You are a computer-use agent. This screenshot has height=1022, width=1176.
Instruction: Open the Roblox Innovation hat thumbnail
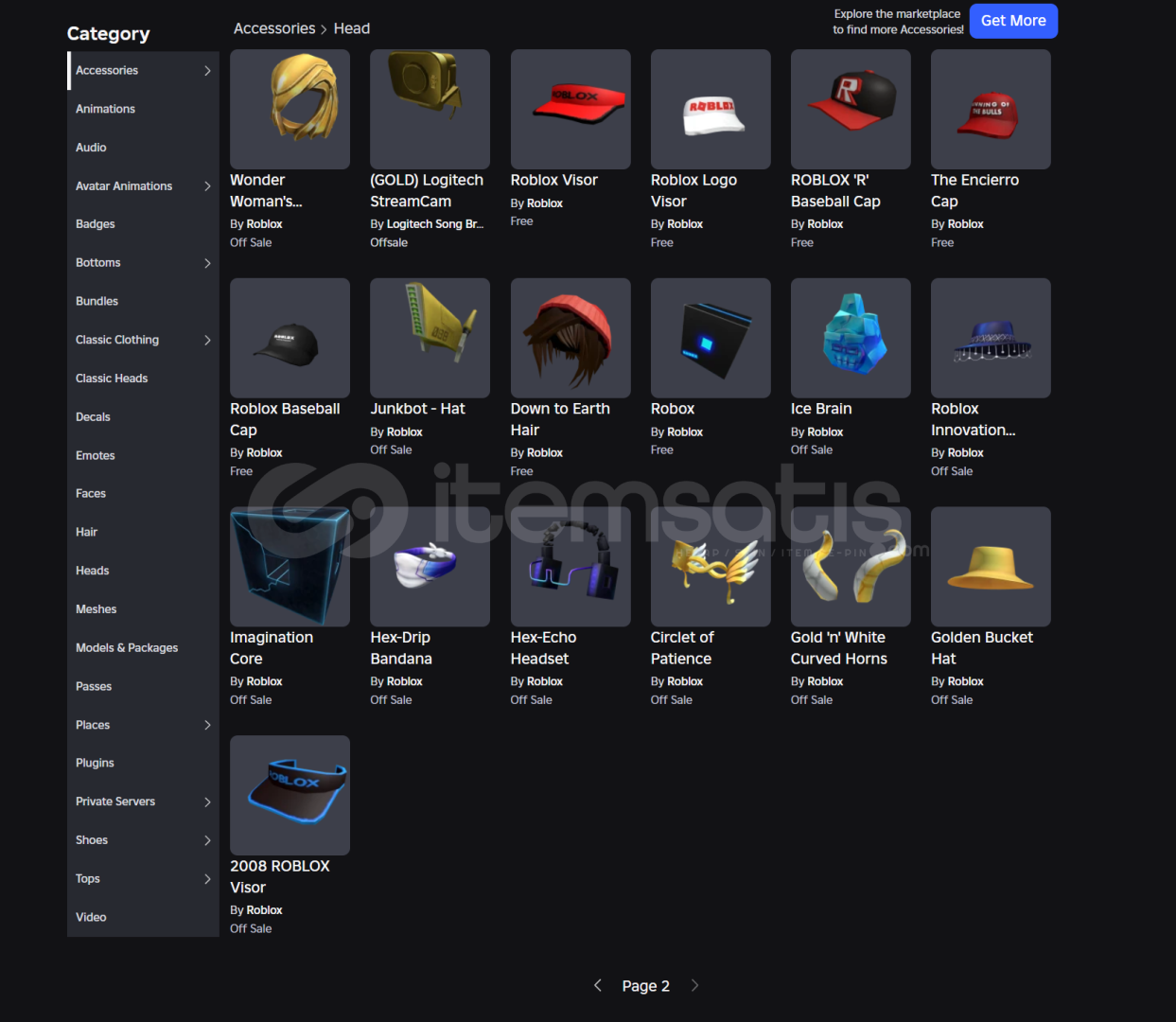(991, 338)
